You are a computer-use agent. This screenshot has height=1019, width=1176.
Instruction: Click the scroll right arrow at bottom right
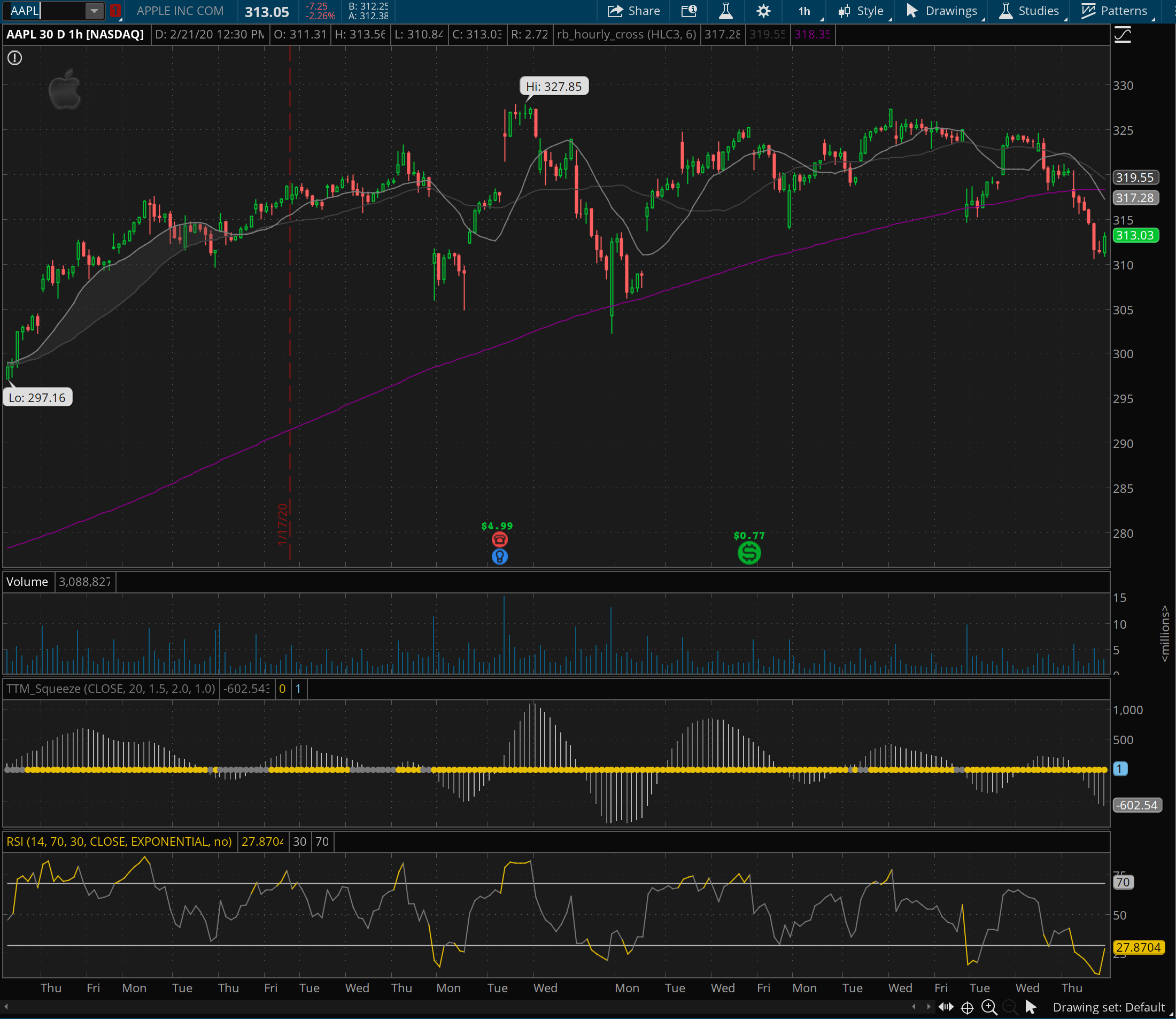[928, 1007]
